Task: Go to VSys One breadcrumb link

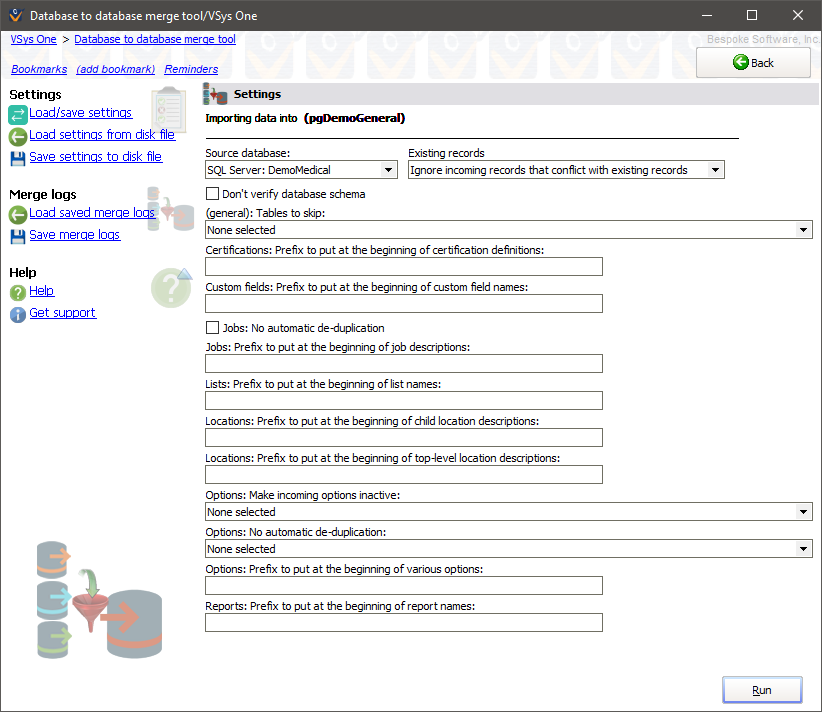Action: pos(33,39)
